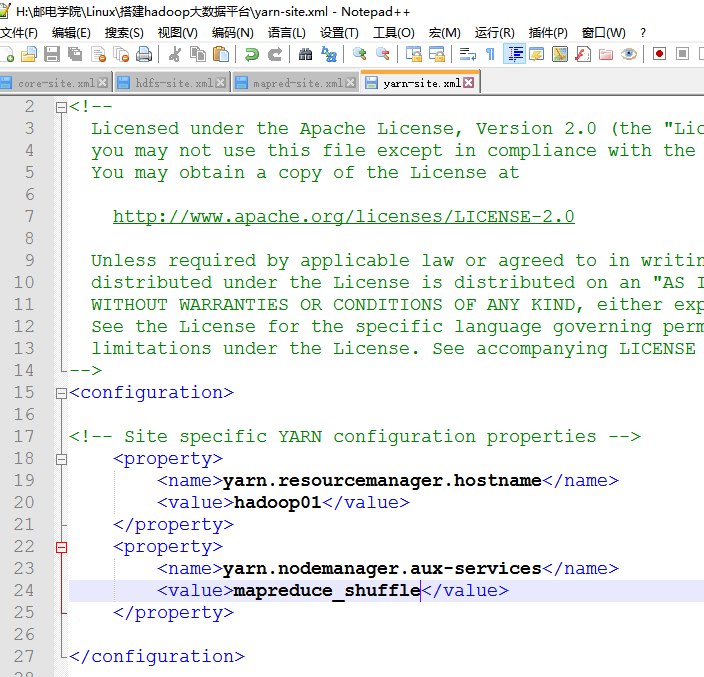Collapse the license comment block at line 2

(62, 107)
